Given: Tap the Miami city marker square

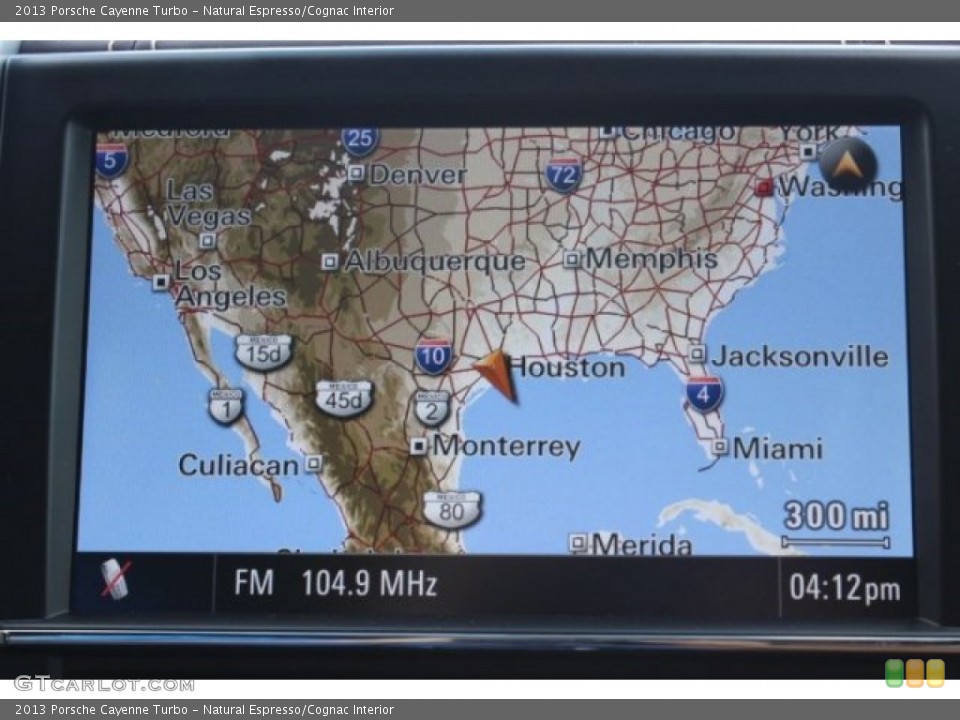Looking at the screenshot, I should (x=721, y=446).
